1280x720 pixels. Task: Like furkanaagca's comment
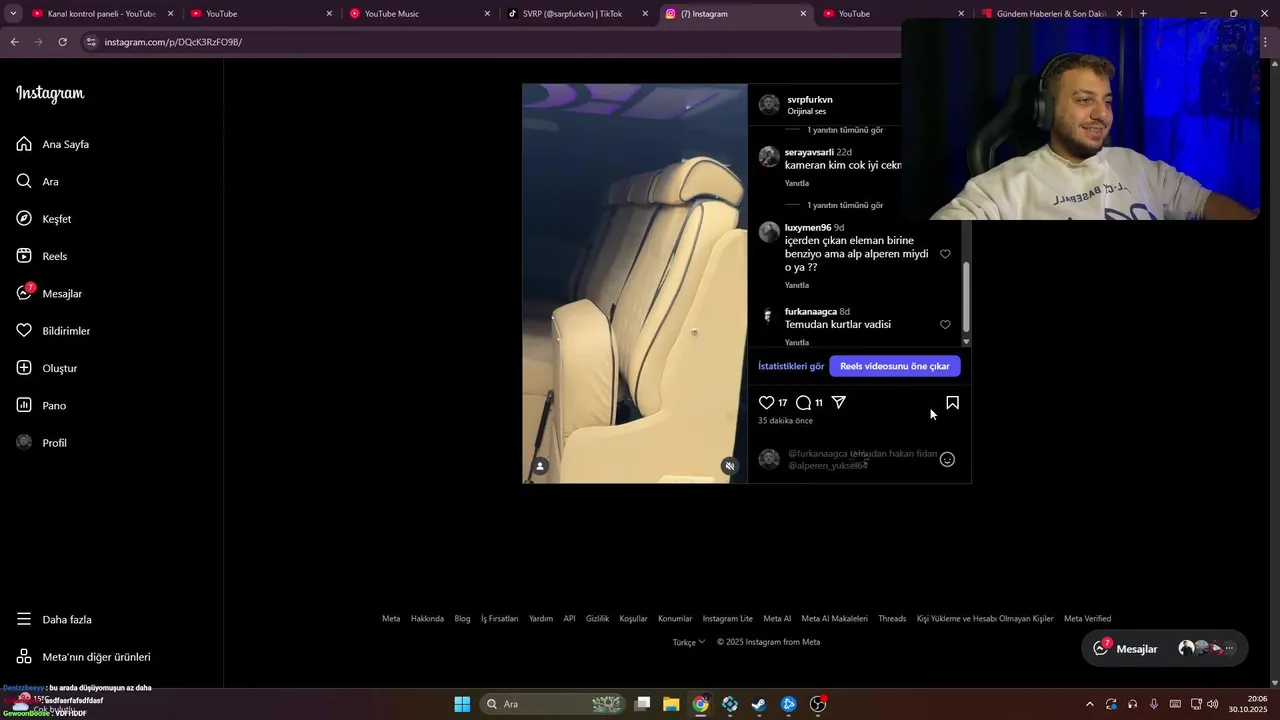click(945, 325)
